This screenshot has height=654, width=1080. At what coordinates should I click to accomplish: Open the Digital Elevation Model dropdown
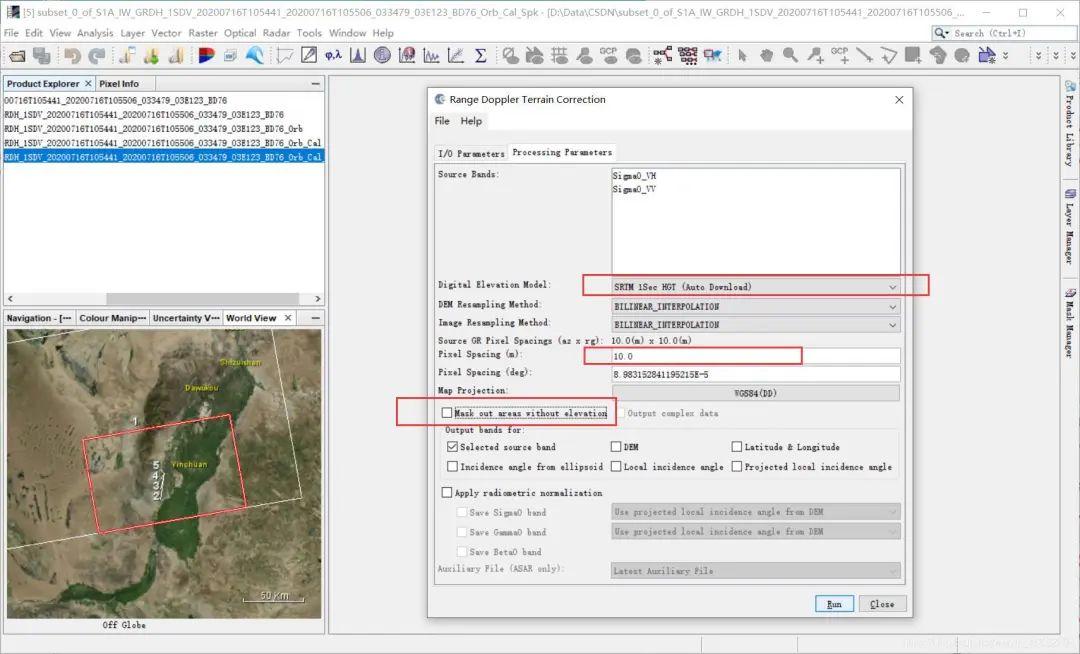pos(755,286)
